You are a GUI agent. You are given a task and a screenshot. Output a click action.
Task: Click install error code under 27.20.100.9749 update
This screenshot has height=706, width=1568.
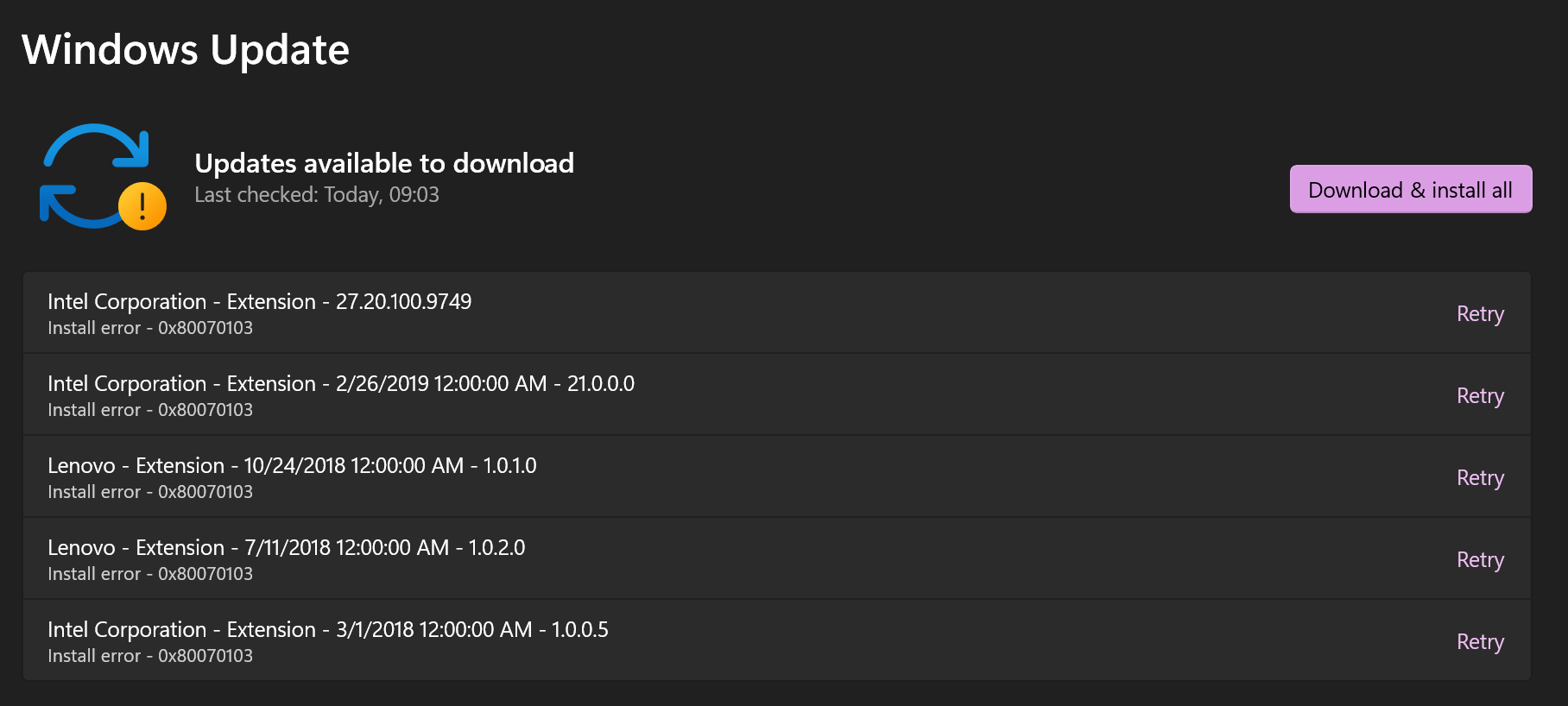(150, 328)
